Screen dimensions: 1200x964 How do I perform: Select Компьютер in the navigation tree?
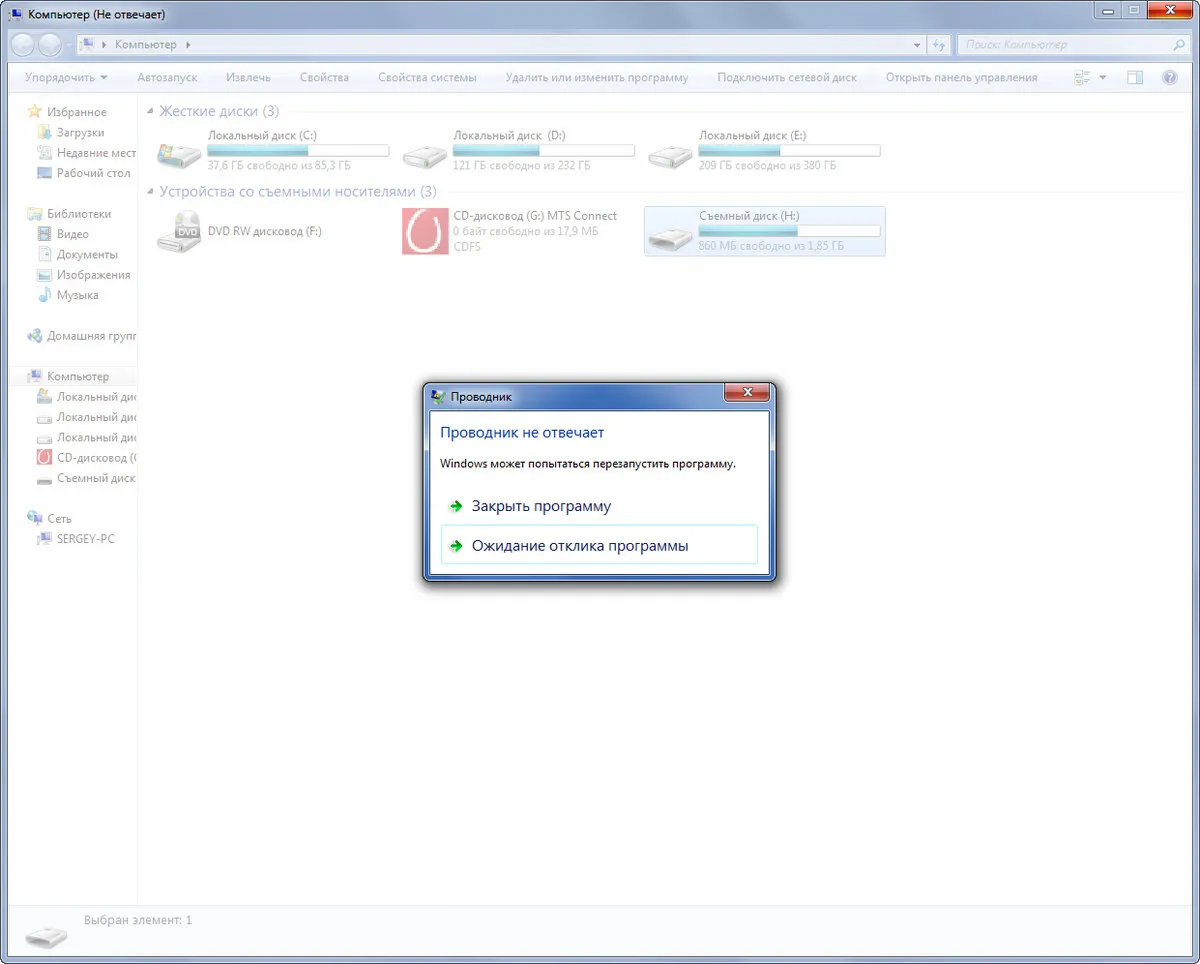pyautogui.click(x=78, y=376)
